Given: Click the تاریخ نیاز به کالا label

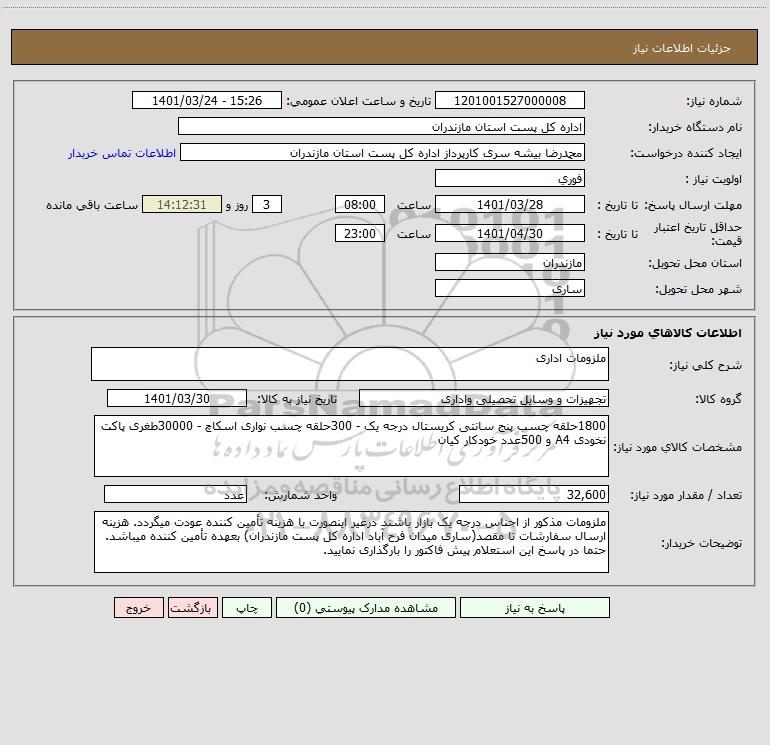Looking at the screenshot, I should (x=298, y=399).
